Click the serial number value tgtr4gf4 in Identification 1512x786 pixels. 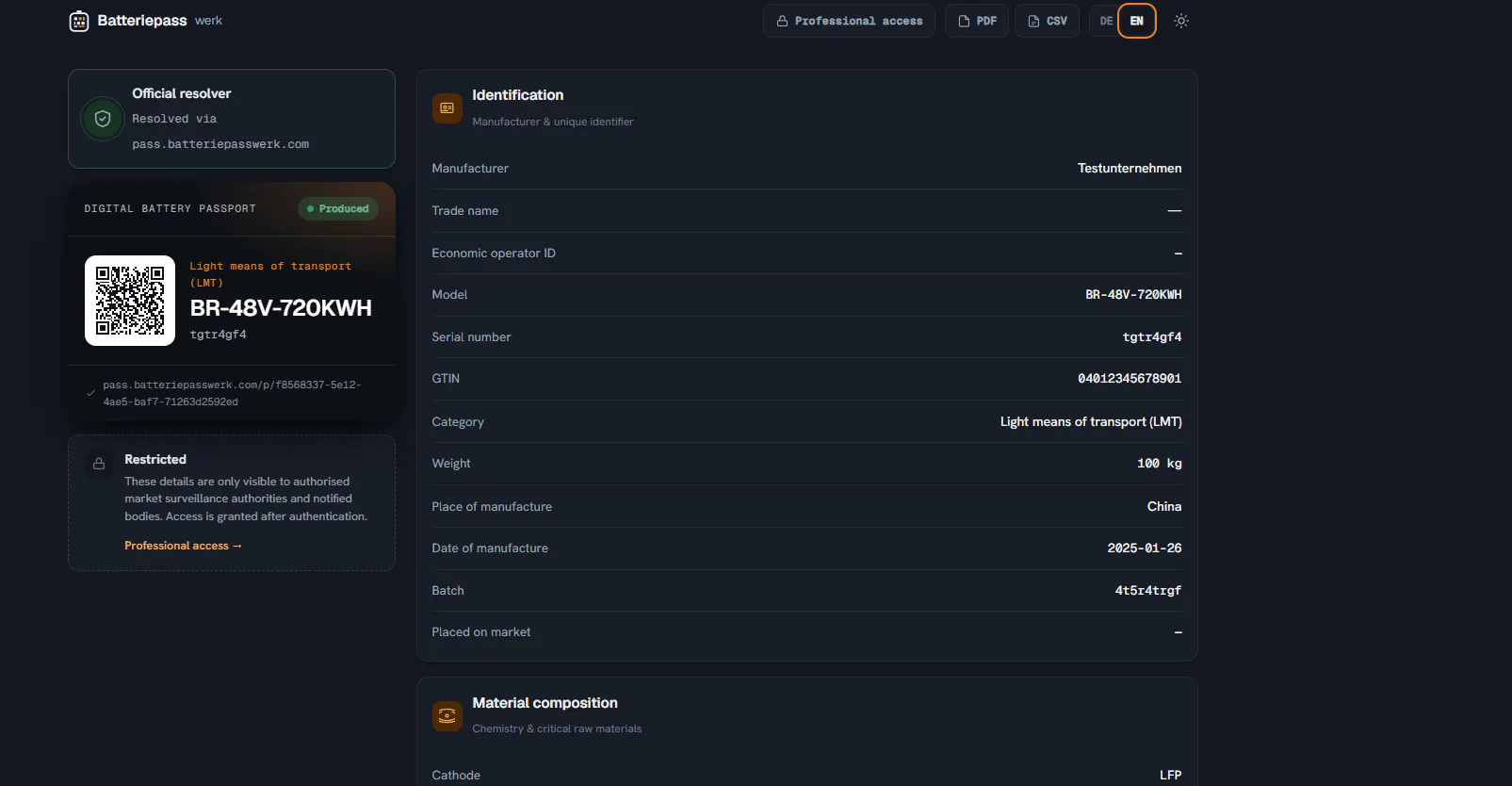[x=1152, y=336]
